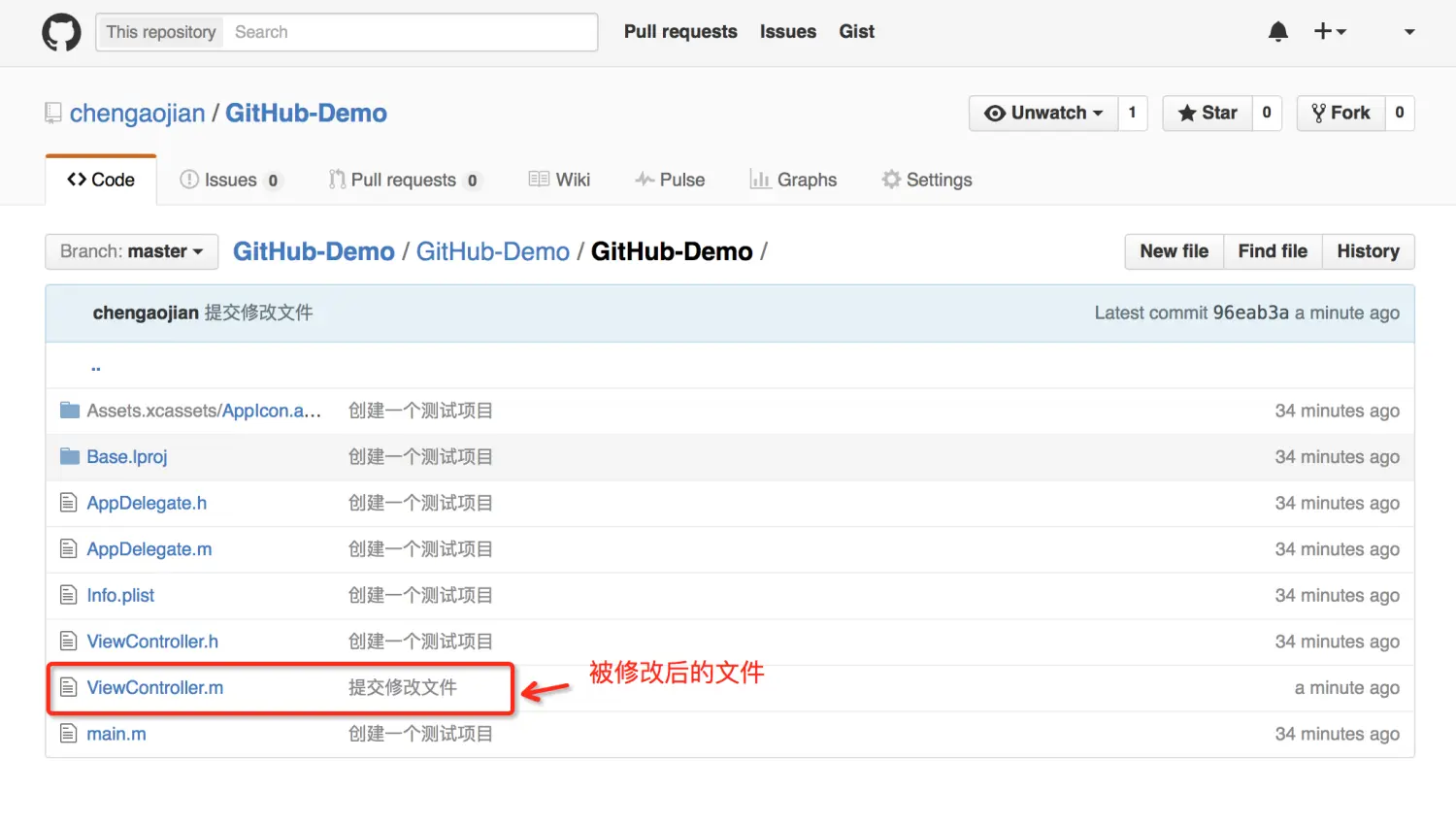Open the commit author chengaojian link
The height and width of the screenshot is (824, 1456).
(146, 313)
